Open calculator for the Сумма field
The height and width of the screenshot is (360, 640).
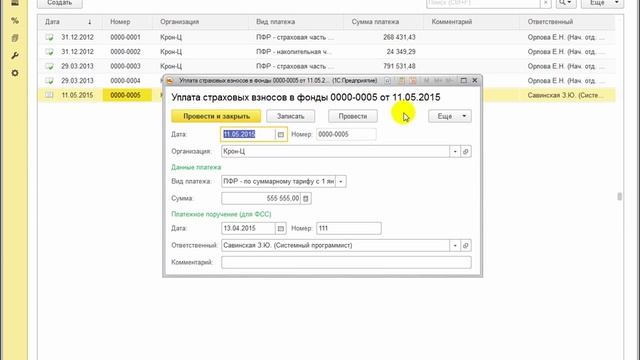coord(306,198)
